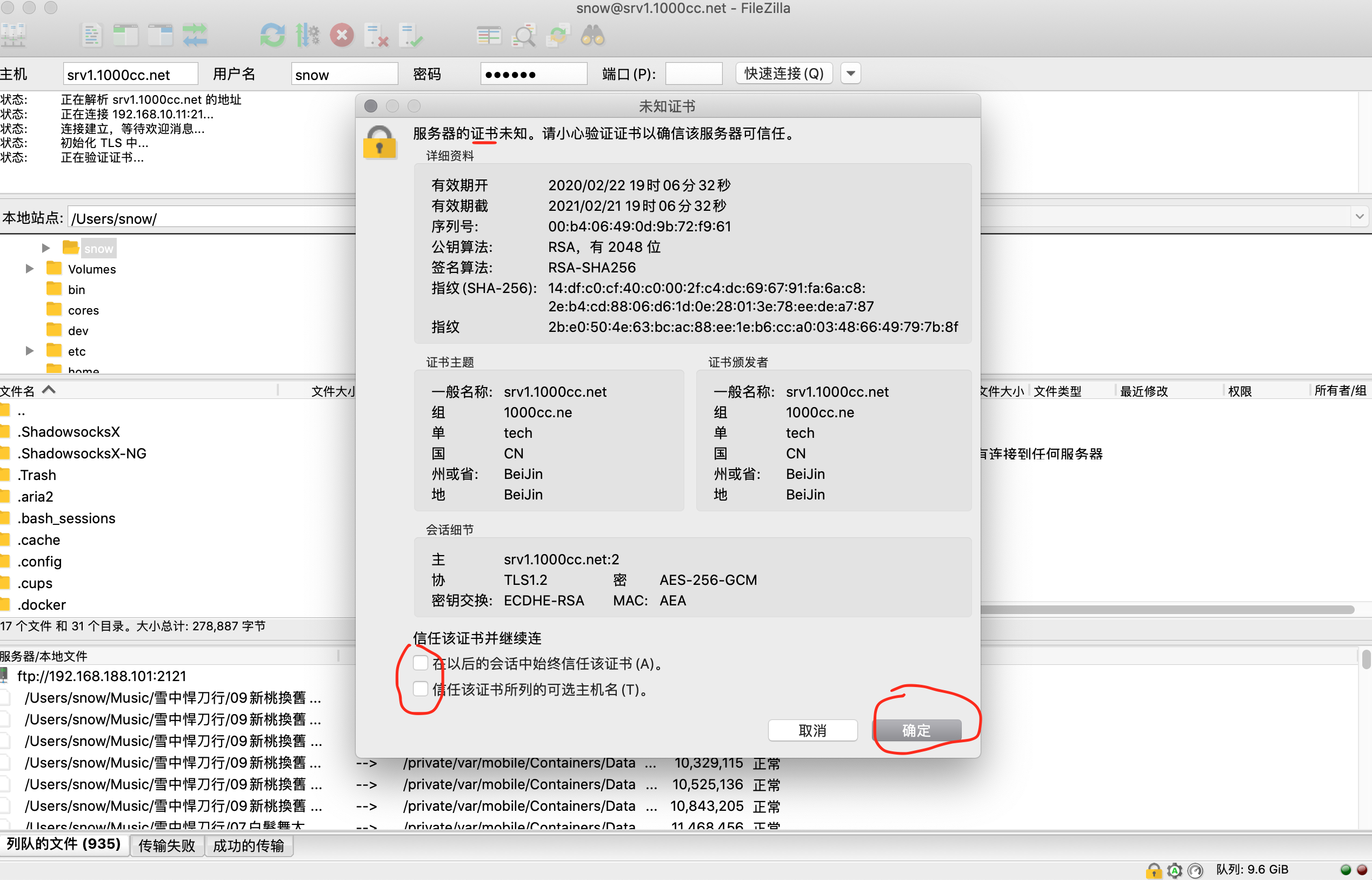
Task: Open the binoculars file search icon
Action: (592, 36)
